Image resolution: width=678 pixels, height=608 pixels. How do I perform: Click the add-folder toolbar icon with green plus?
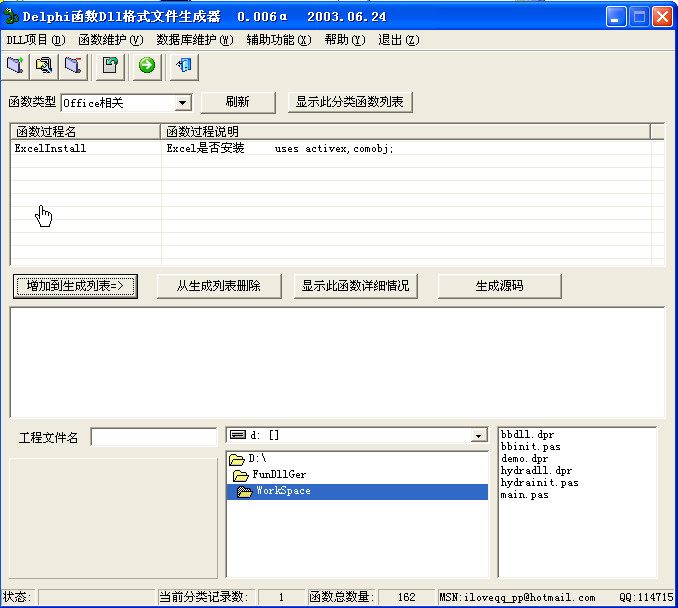pos(15,66)
